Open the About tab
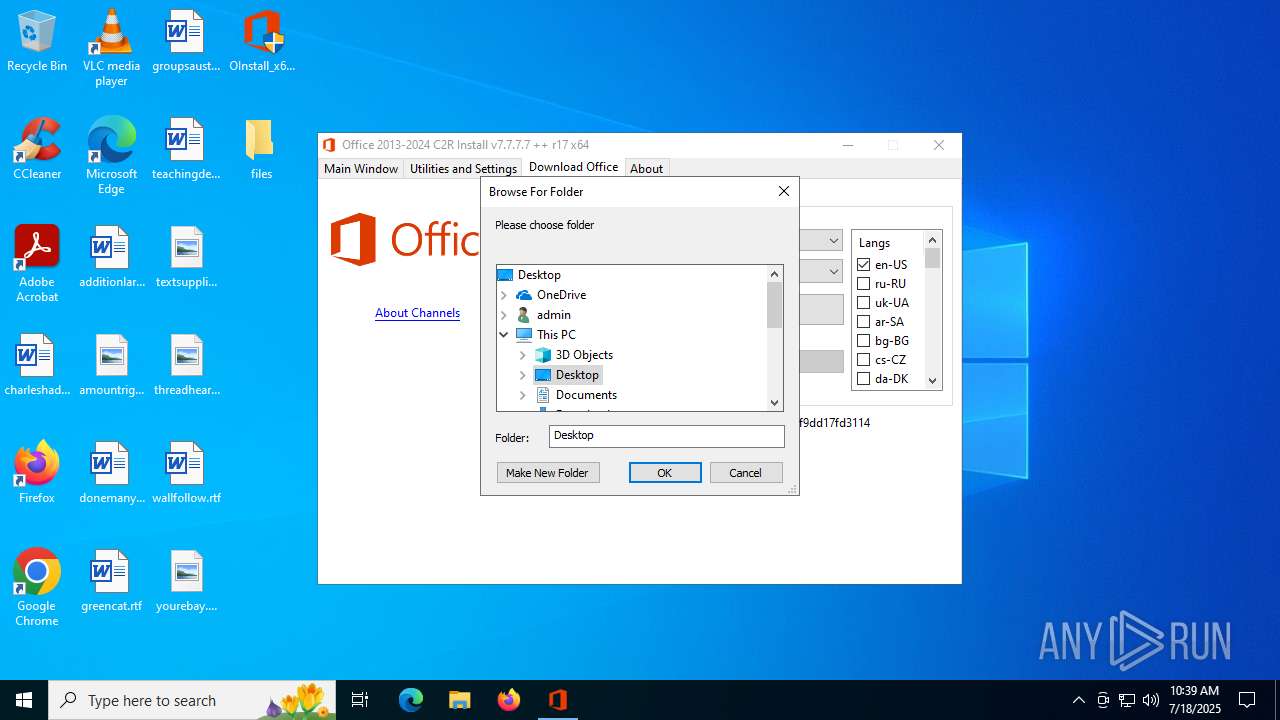This screenshot has height=720, width=1280. 646,169
